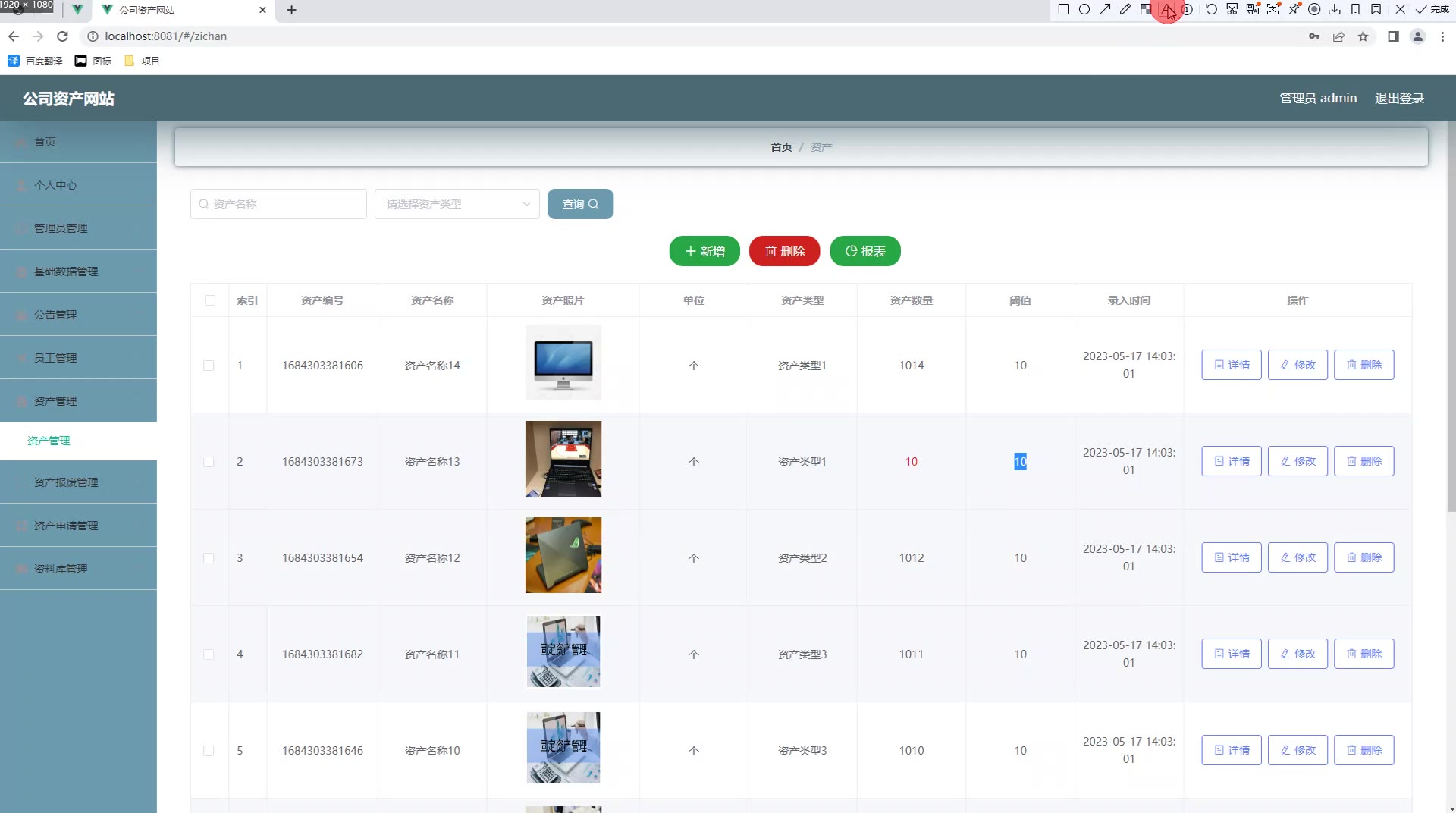Click the 报表 report button
The height and width of the screenshot is (813, 1456).
point(865,251)
